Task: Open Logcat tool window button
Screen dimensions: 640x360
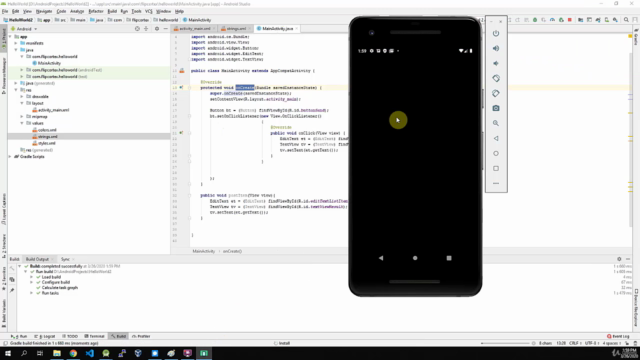Action: pos(45,336)
